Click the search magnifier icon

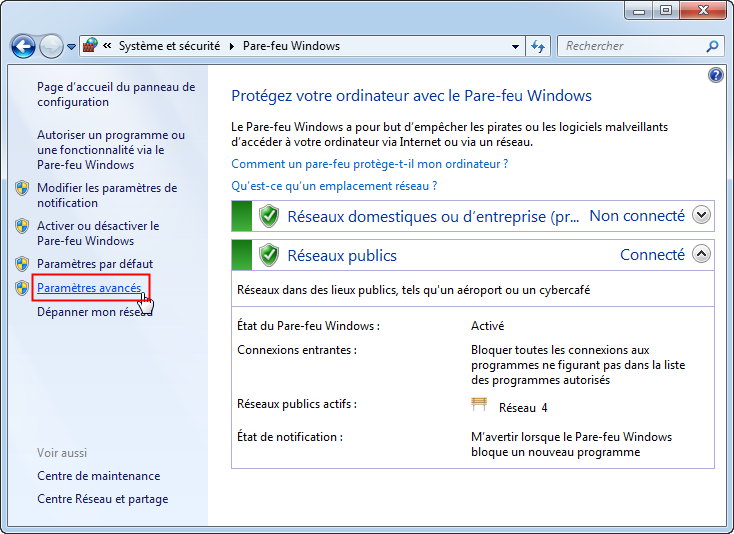tap(712, 46)
